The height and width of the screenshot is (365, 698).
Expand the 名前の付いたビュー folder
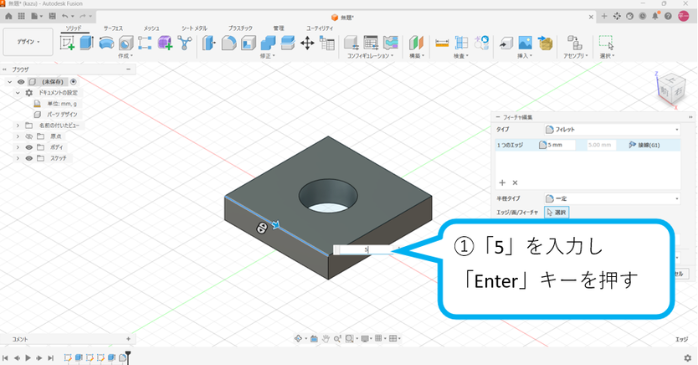click(18, 126)
